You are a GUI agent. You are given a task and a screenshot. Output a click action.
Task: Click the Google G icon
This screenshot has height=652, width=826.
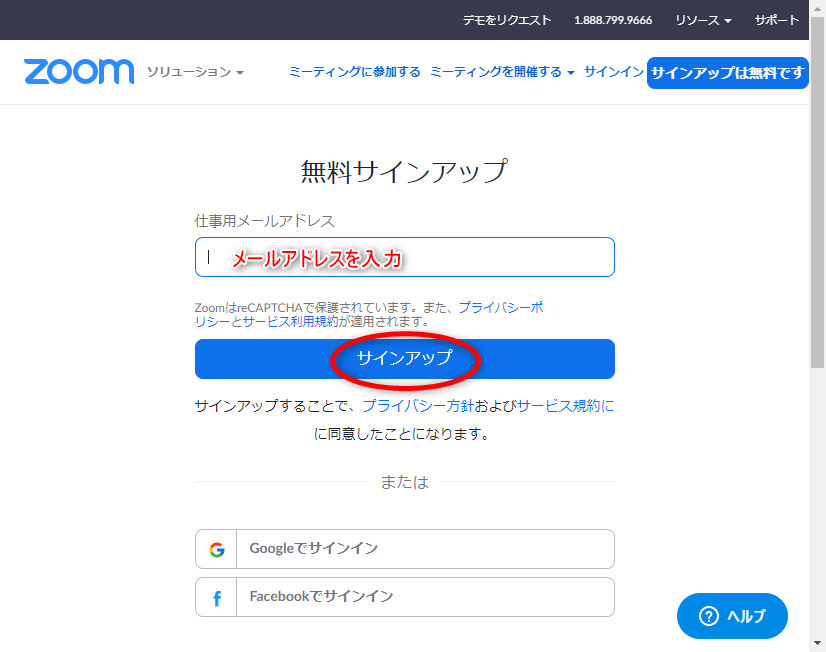[x=217, y=549]
